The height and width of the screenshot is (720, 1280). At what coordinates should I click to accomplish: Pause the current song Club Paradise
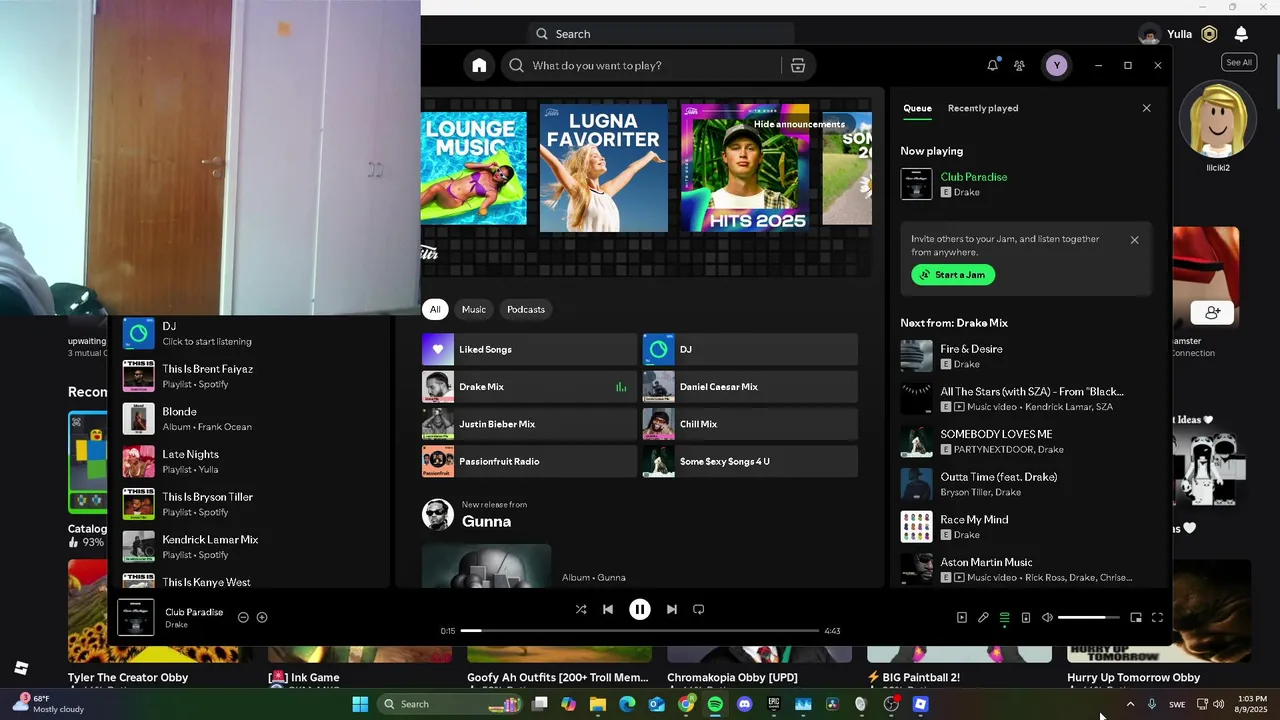click(640, 609)
